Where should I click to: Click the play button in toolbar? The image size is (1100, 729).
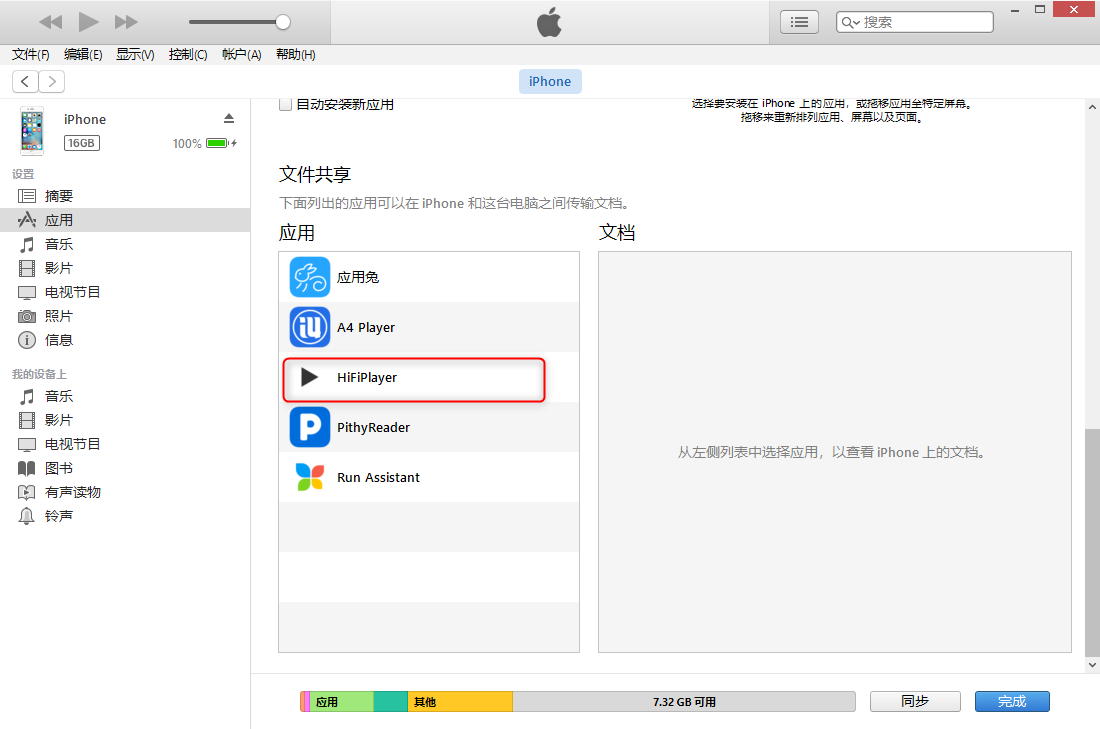click(x=88, y=22)
